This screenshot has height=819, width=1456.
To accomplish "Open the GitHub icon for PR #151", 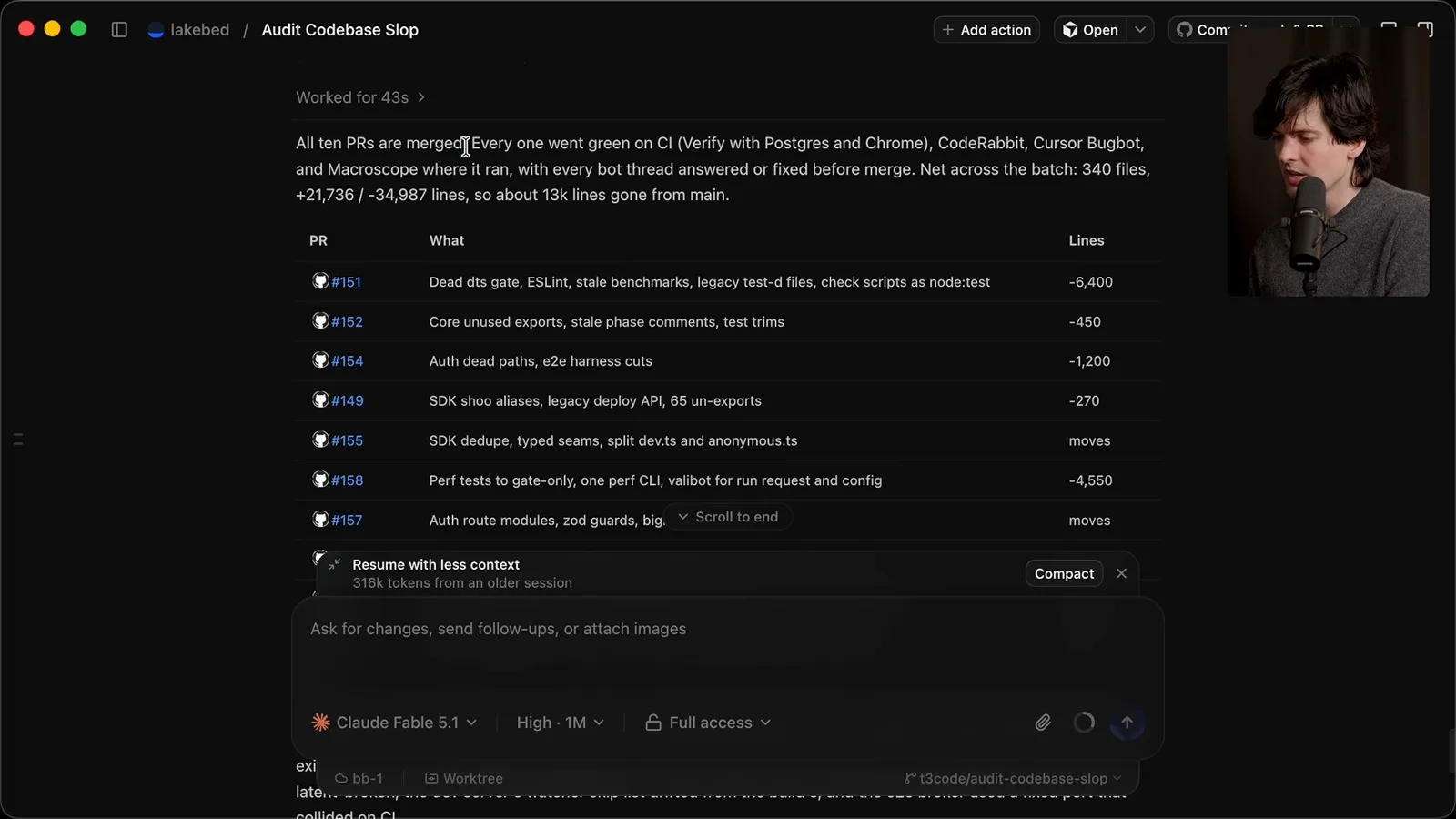I will tap(320, 281).
